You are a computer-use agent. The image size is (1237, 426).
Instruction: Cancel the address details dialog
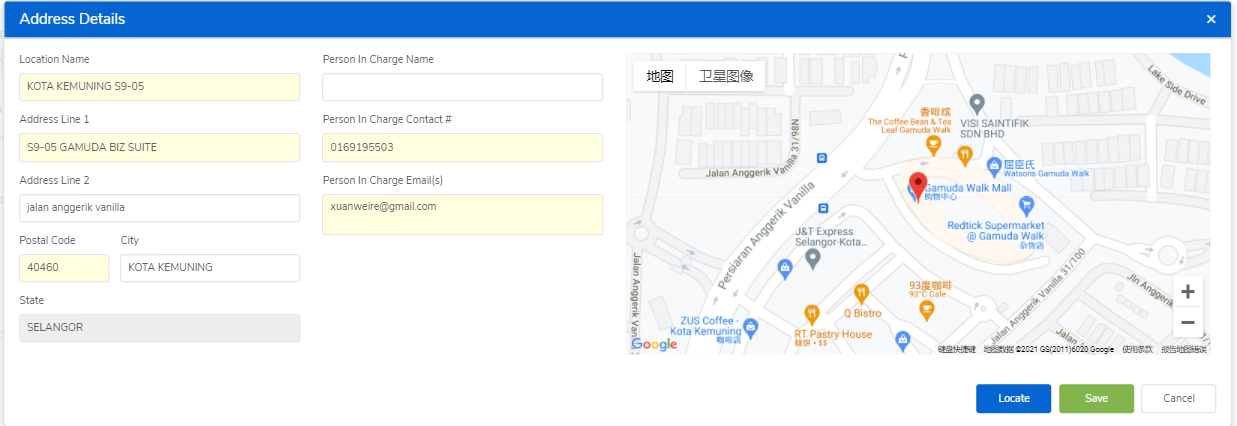(1178, 398)
